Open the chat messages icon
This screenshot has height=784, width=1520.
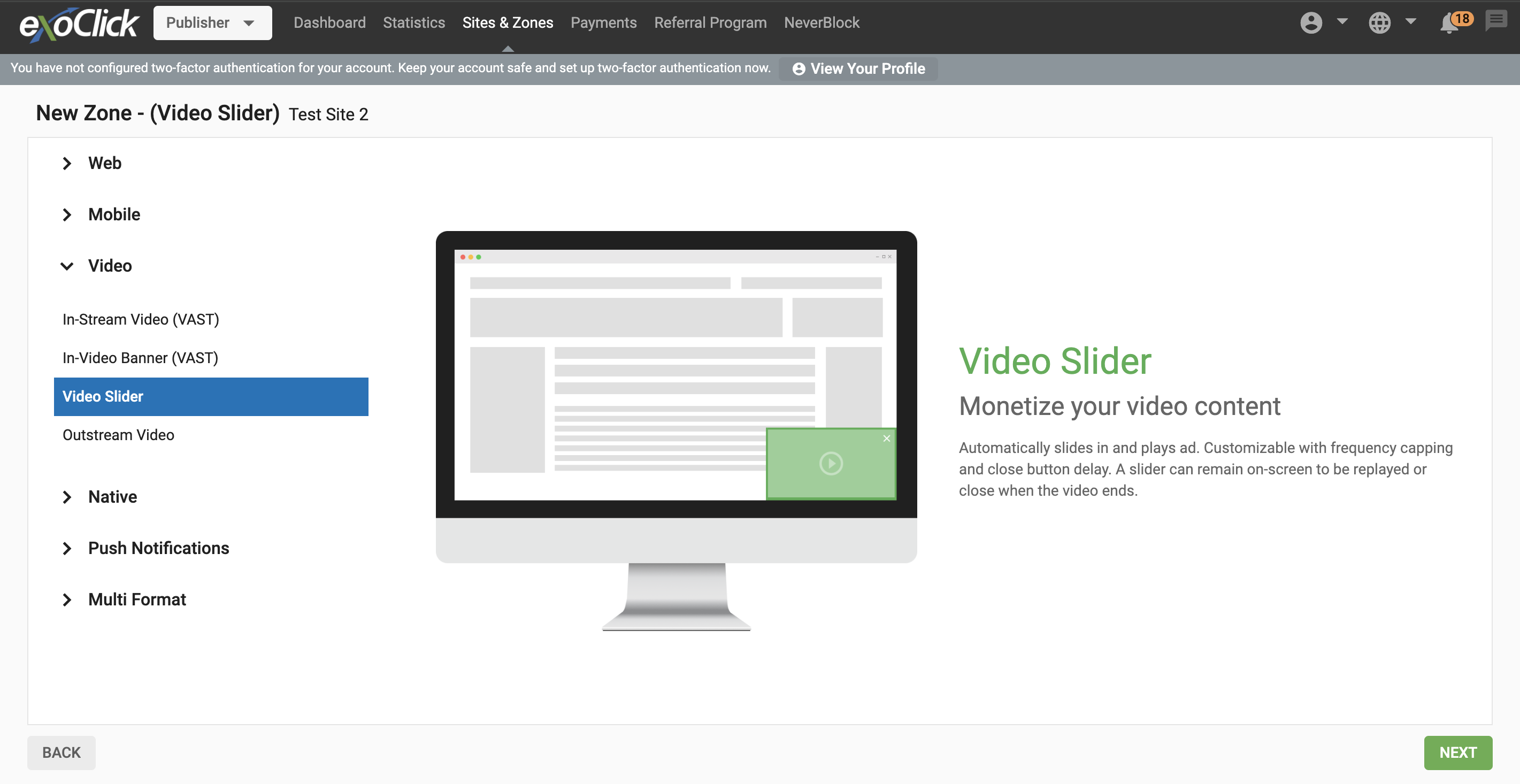pyautogui.click(x=1496, y=21)
